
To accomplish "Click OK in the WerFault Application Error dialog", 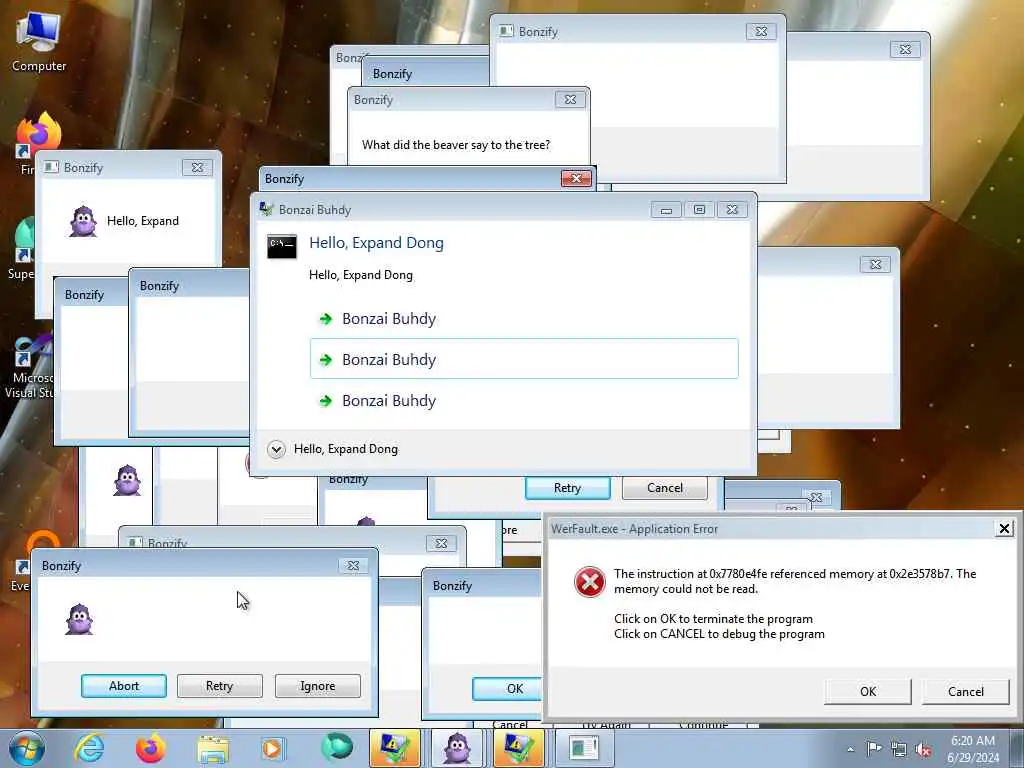I will tap(868, 692).
